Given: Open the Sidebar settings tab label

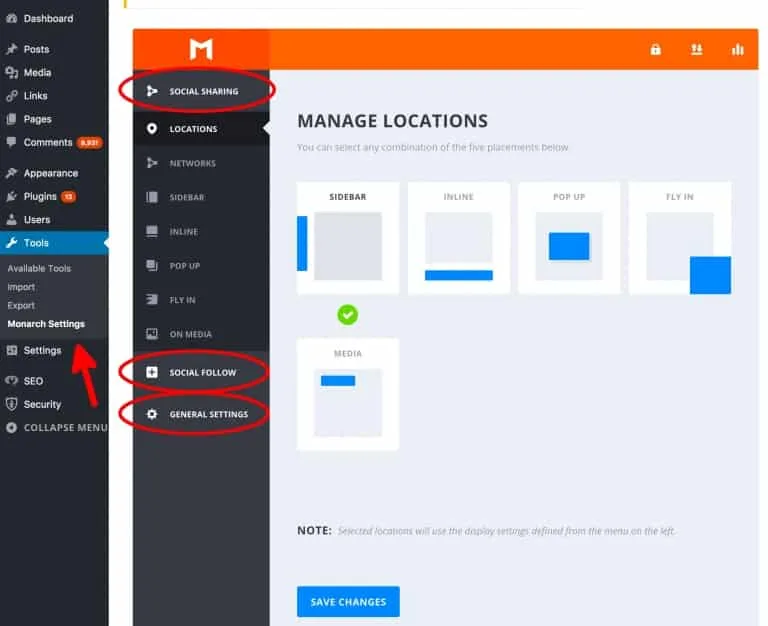Looking at the screenshot, I should pos(187,197).
